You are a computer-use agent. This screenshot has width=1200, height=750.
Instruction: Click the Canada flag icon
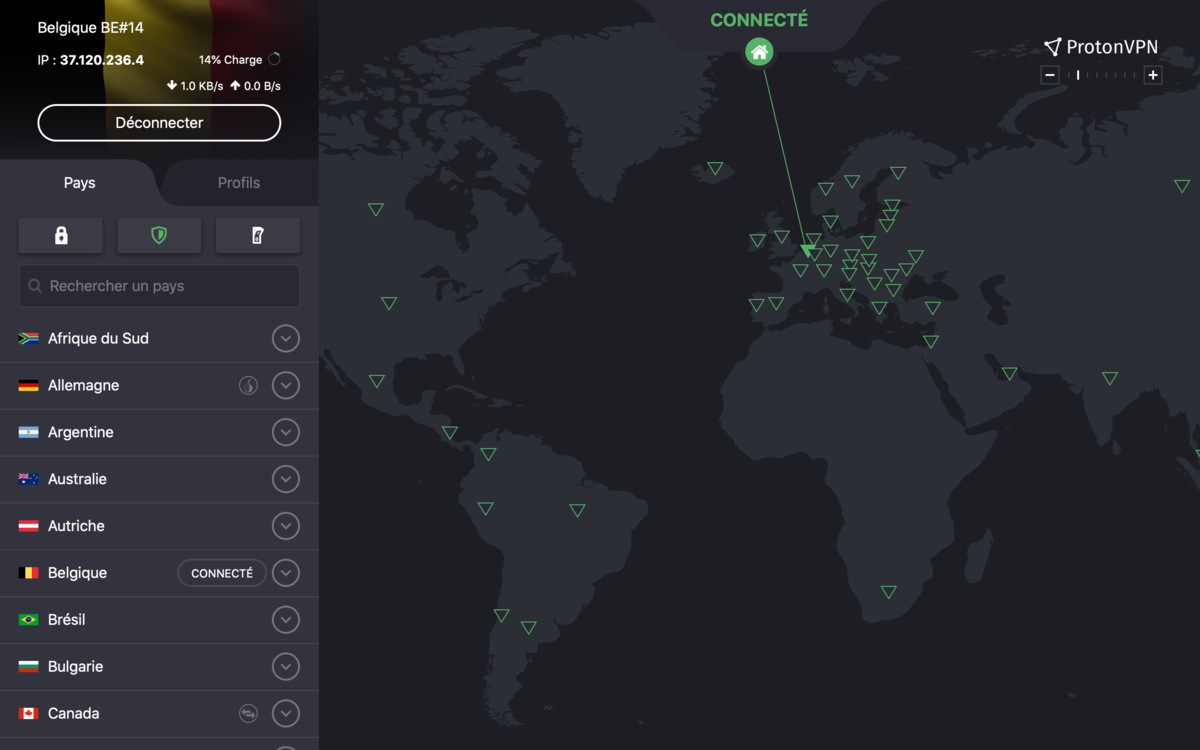[x=29, y=714]
